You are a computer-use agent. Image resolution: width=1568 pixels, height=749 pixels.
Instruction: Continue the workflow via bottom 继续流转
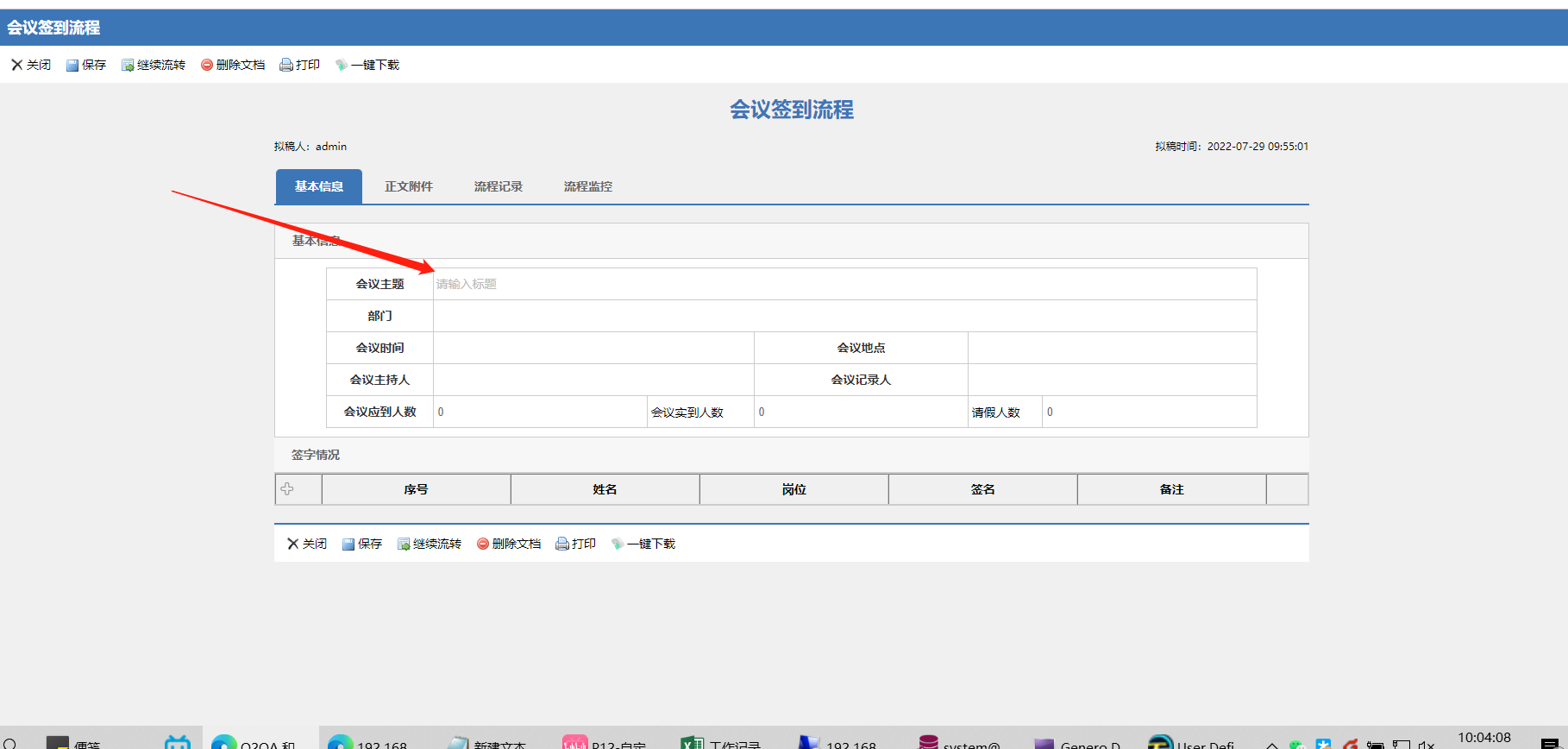pos(430,544)
